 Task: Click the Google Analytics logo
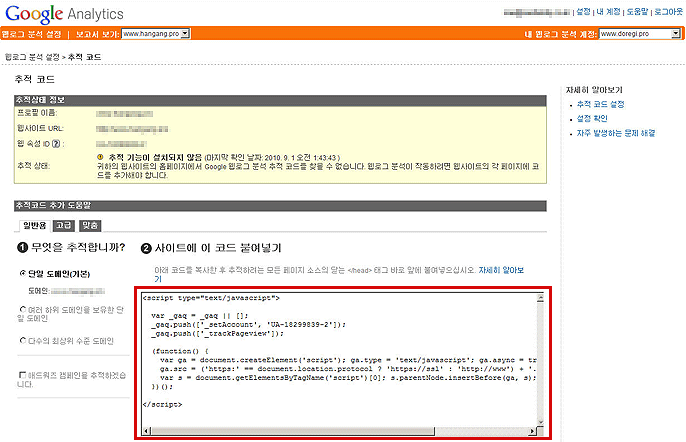pos(64,14)
